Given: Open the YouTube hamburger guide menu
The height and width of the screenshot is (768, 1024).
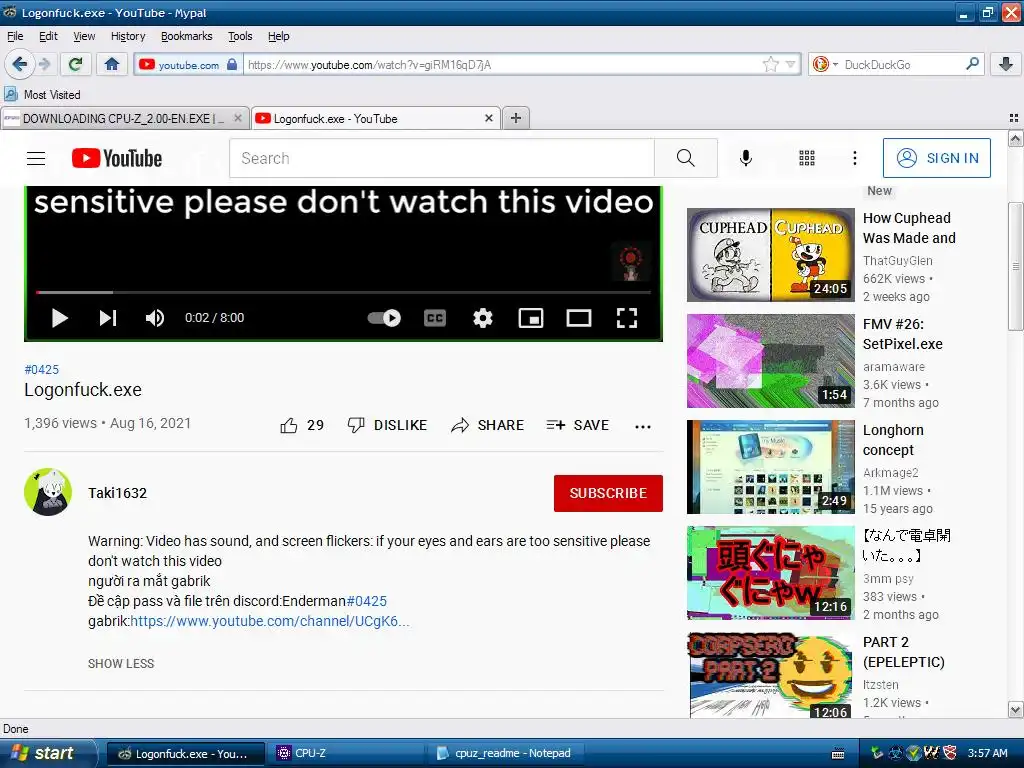Looking at the screenshot, I should 36,158.
